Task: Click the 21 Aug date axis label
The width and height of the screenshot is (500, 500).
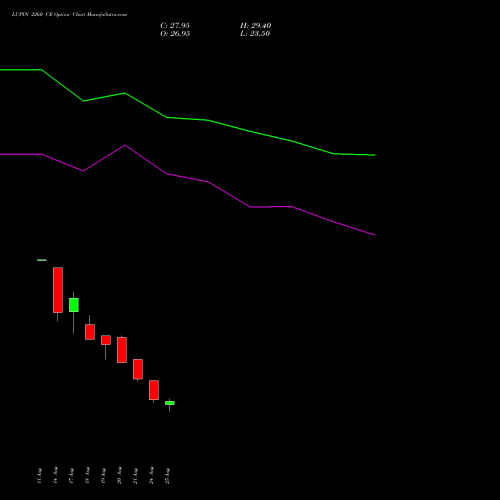Action: (135, 476)
